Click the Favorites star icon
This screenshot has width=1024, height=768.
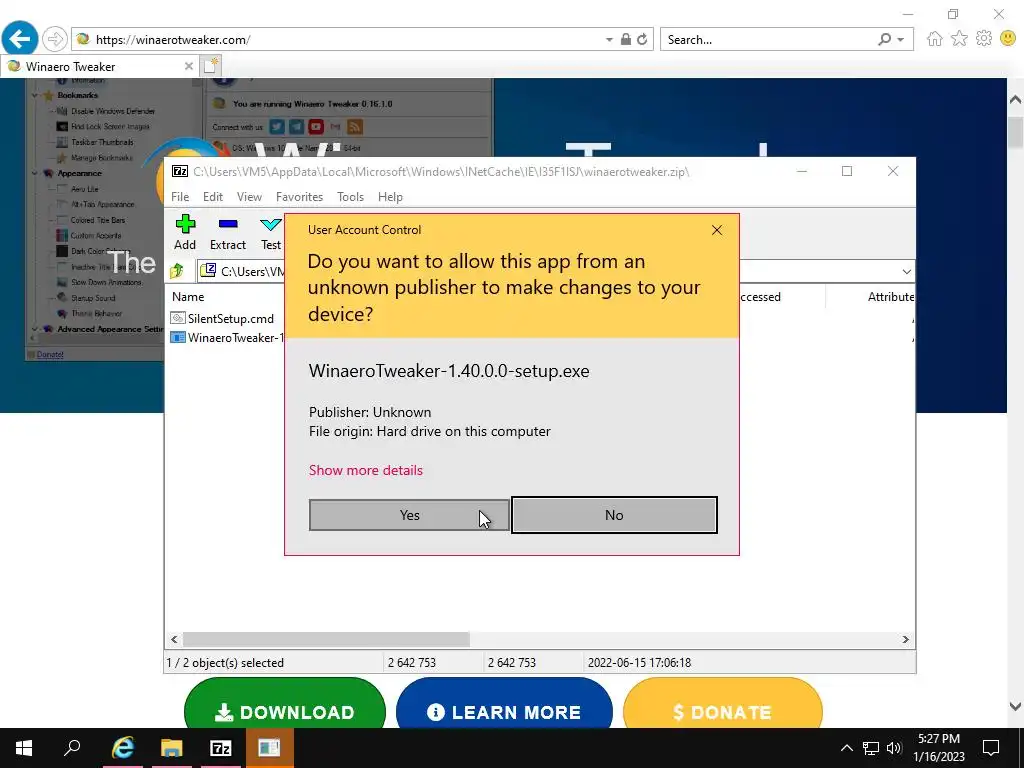(x=959, y=39)
